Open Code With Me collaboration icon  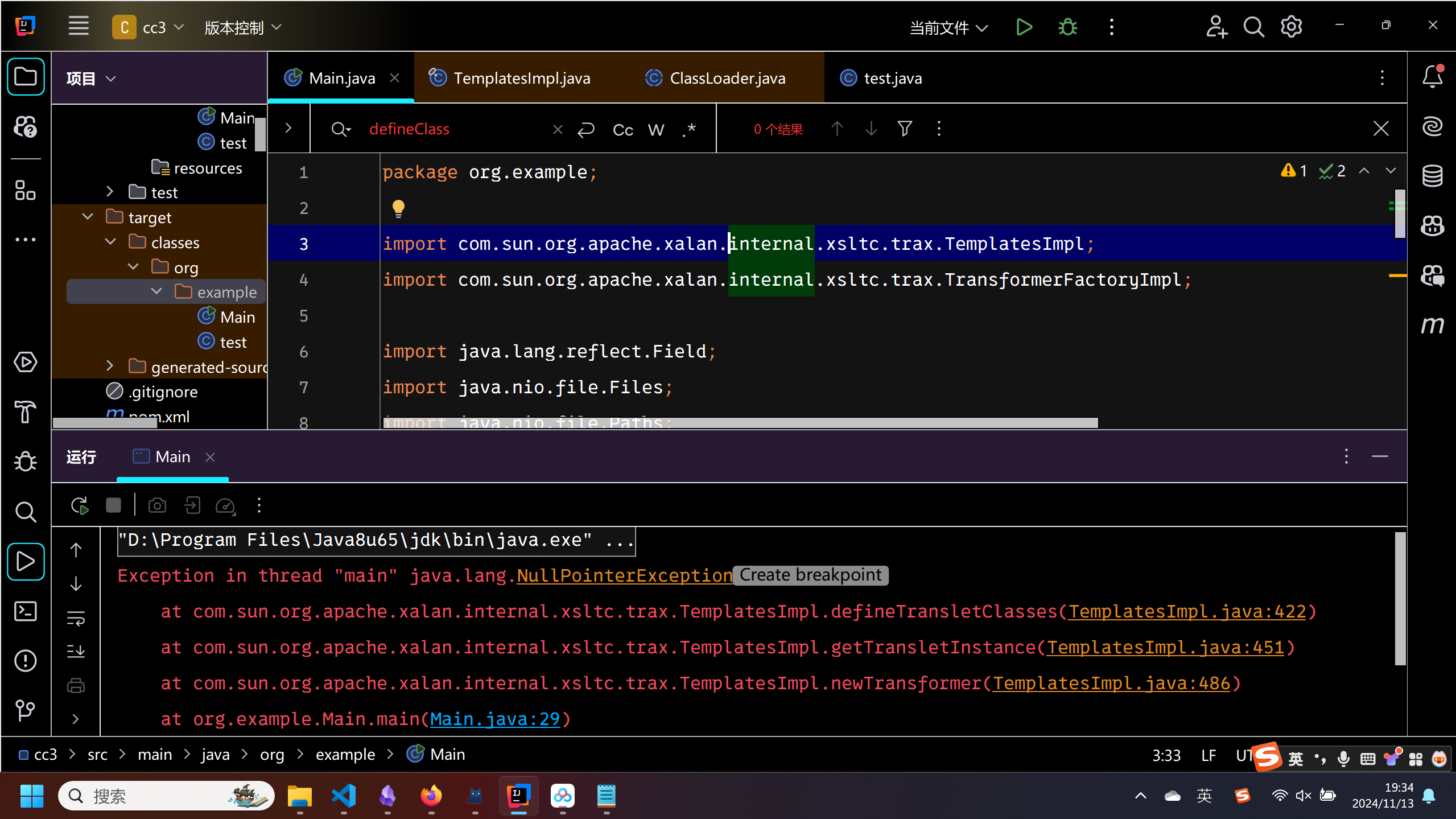coord(1216,27)
